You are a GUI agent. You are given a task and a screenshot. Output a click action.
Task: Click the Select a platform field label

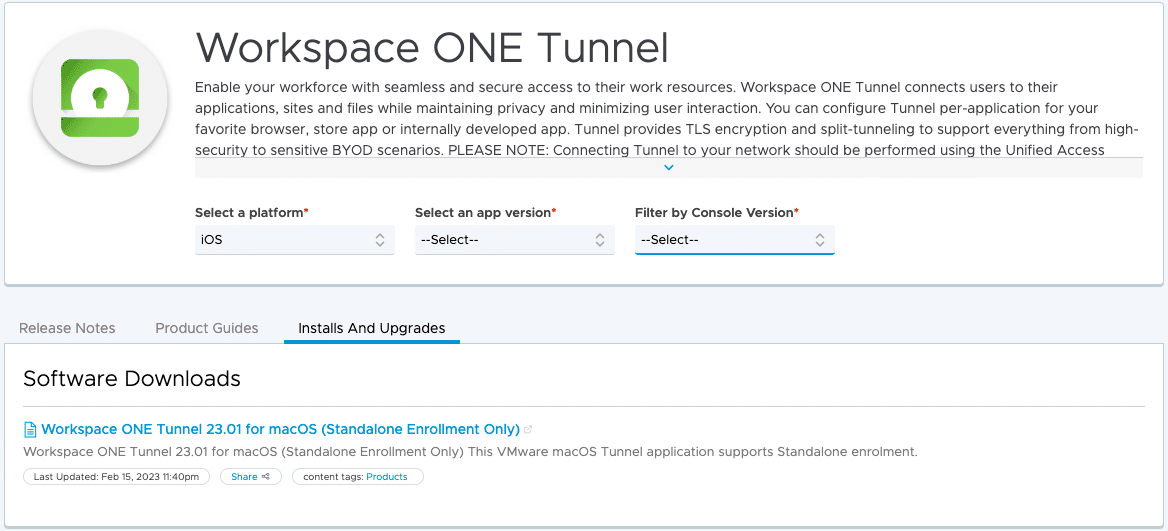point(250,213)
